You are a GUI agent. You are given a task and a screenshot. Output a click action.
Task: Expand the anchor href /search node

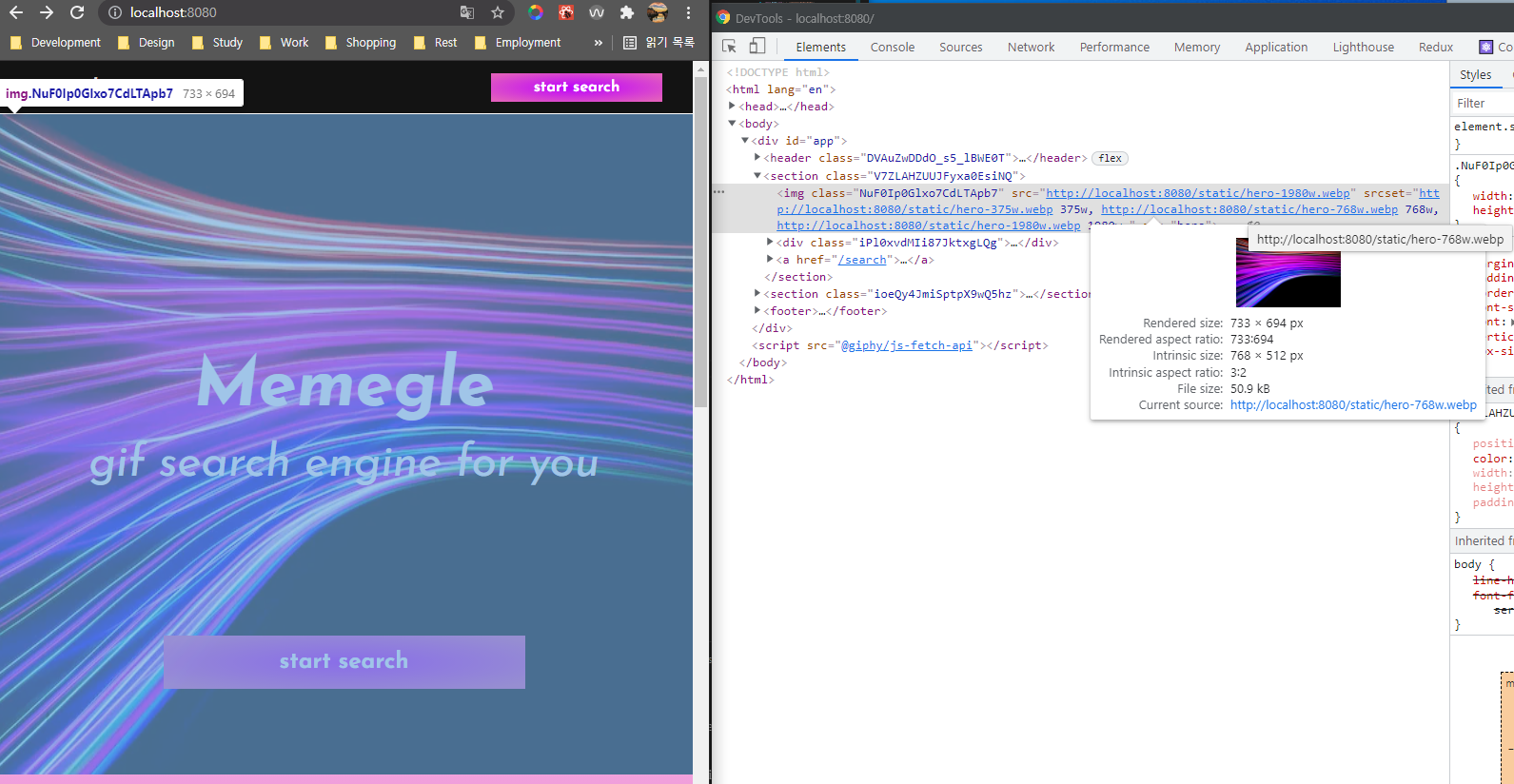770,259
